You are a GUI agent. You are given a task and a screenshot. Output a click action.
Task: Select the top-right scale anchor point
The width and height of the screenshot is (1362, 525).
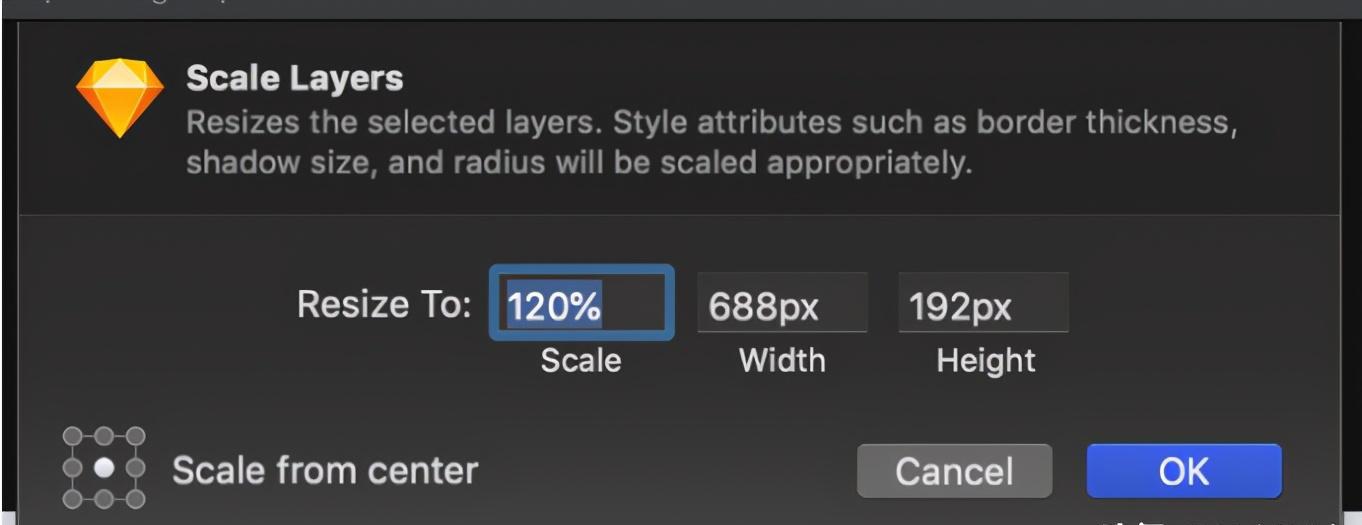135,436
